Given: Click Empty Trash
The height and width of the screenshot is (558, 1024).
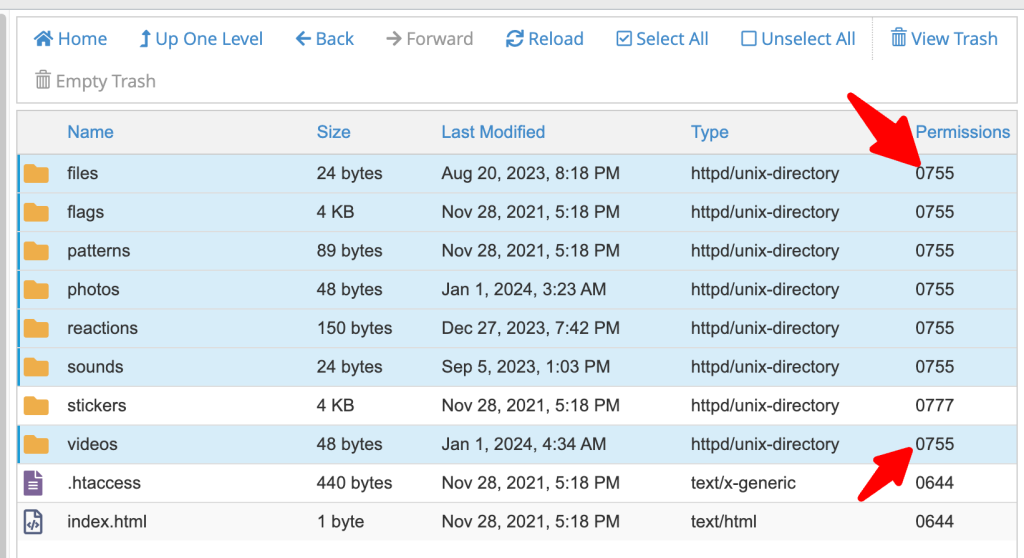Looking at the screenshot, I should point(95,81).
